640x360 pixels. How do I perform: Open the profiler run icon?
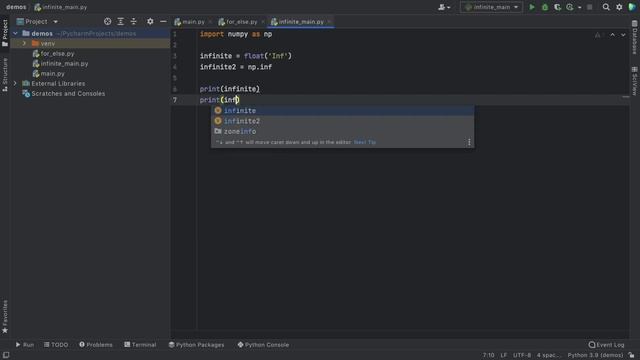point(570,7)
